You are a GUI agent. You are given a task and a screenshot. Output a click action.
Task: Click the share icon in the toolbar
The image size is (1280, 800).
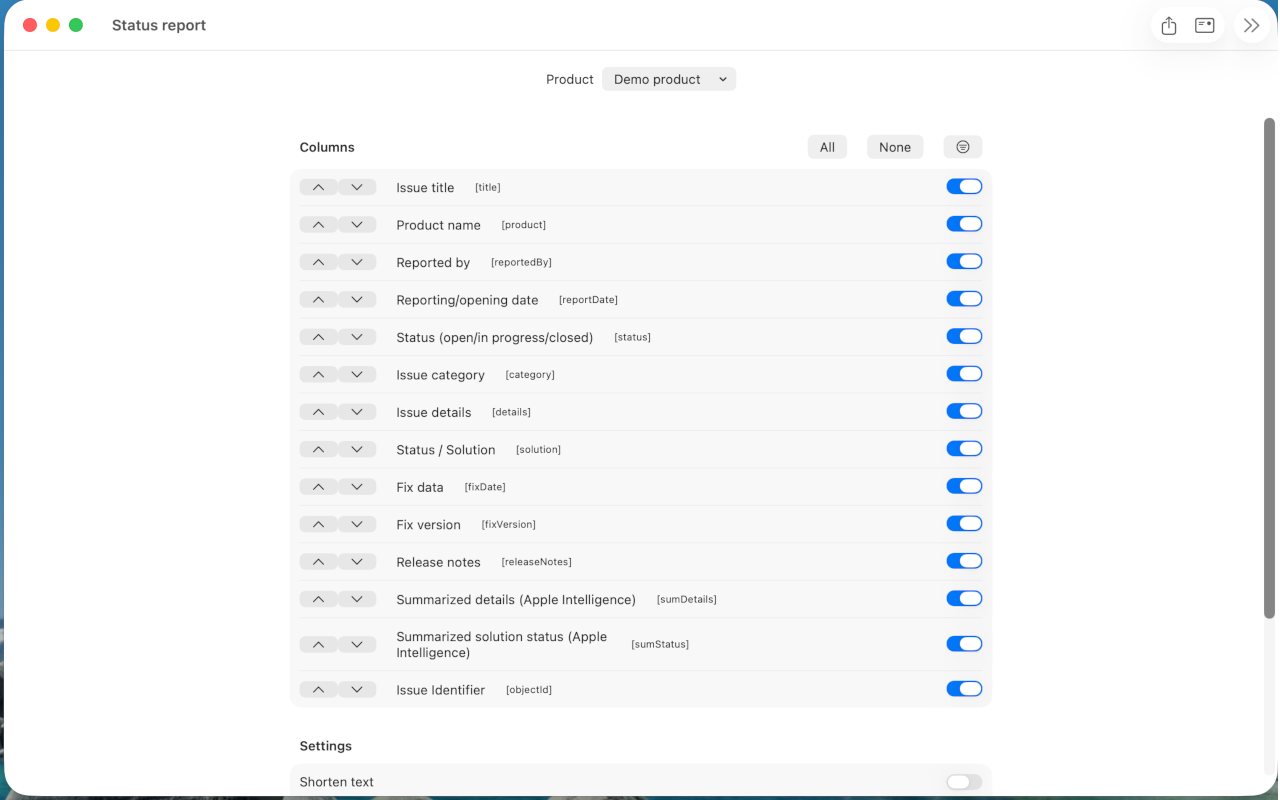click(x=1169, y=26)
